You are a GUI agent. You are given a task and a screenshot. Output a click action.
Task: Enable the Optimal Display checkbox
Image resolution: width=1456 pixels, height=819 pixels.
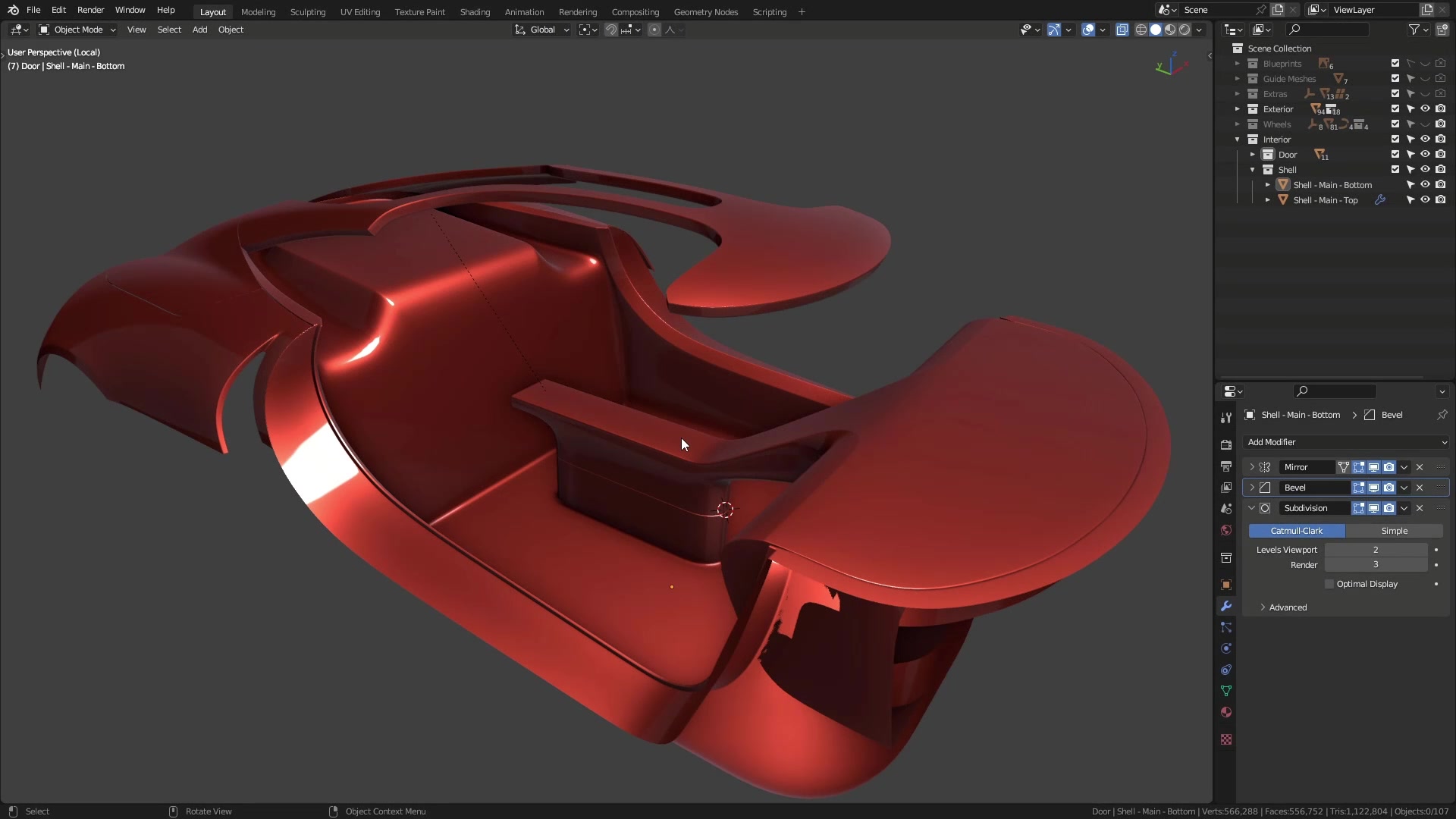(1329, 584)
